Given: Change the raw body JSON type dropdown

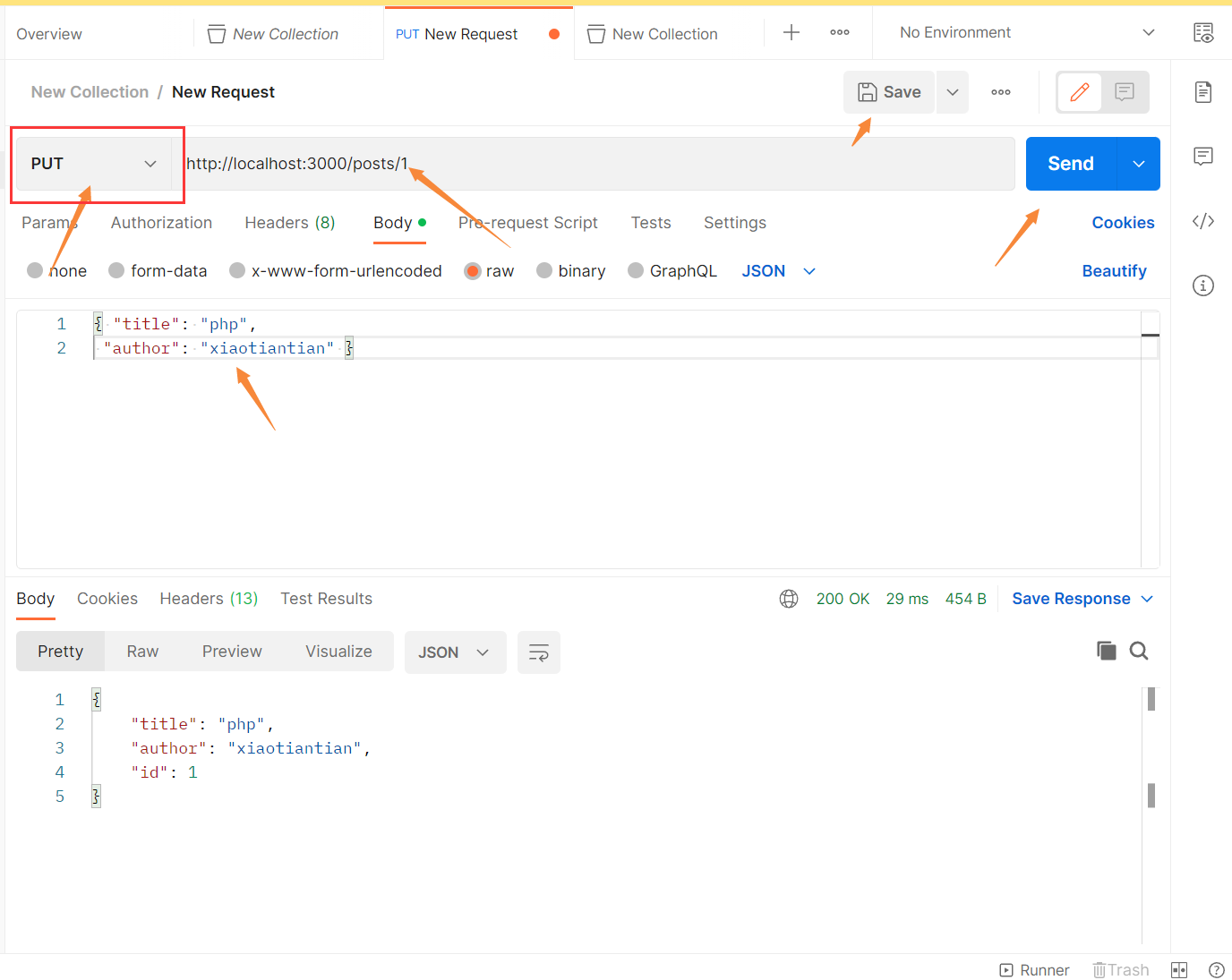Looking at the screenshot, I should [x=778, y=271].
